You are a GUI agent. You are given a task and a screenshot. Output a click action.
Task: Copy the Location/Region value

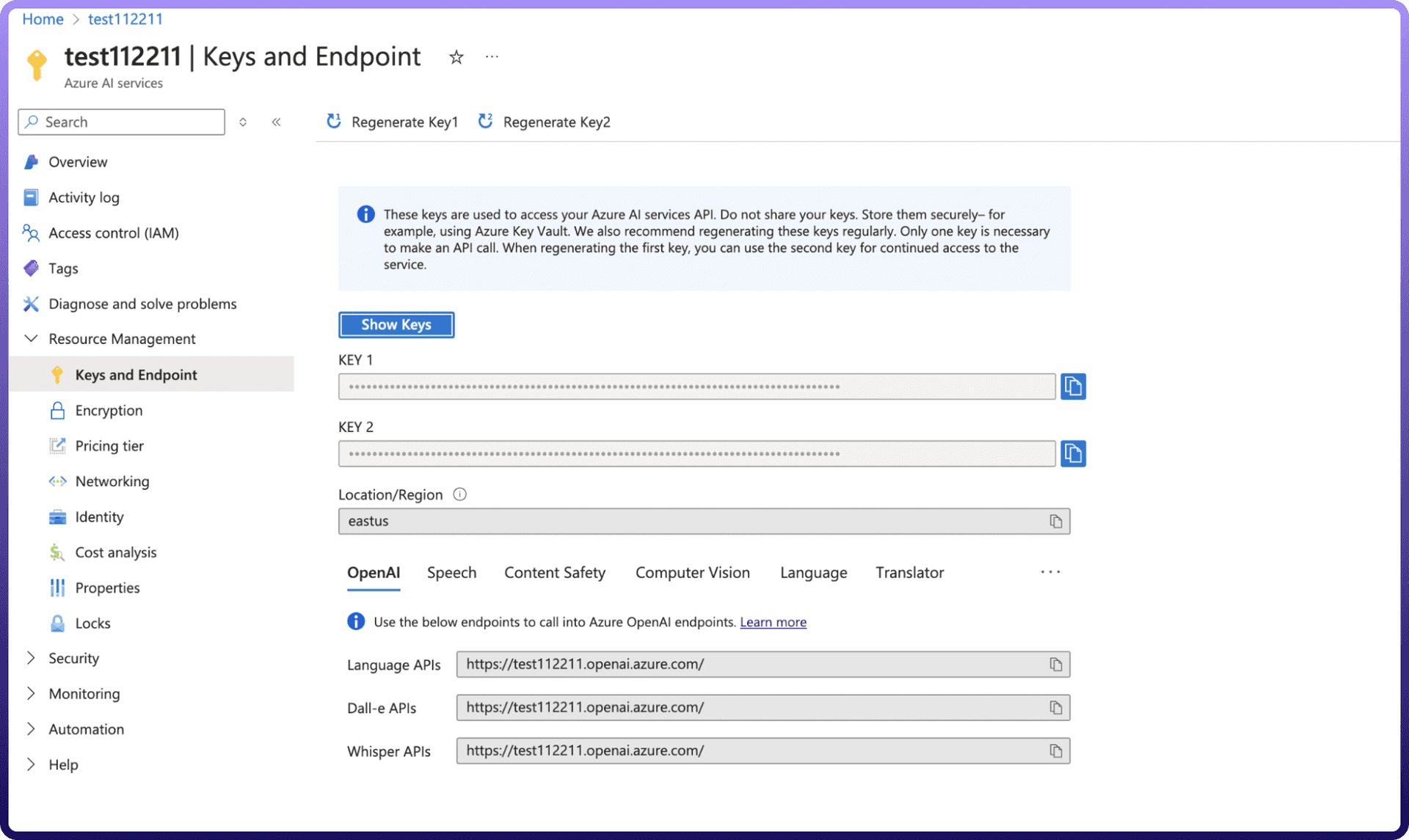pyautogui.click(x=1055, y=521)
